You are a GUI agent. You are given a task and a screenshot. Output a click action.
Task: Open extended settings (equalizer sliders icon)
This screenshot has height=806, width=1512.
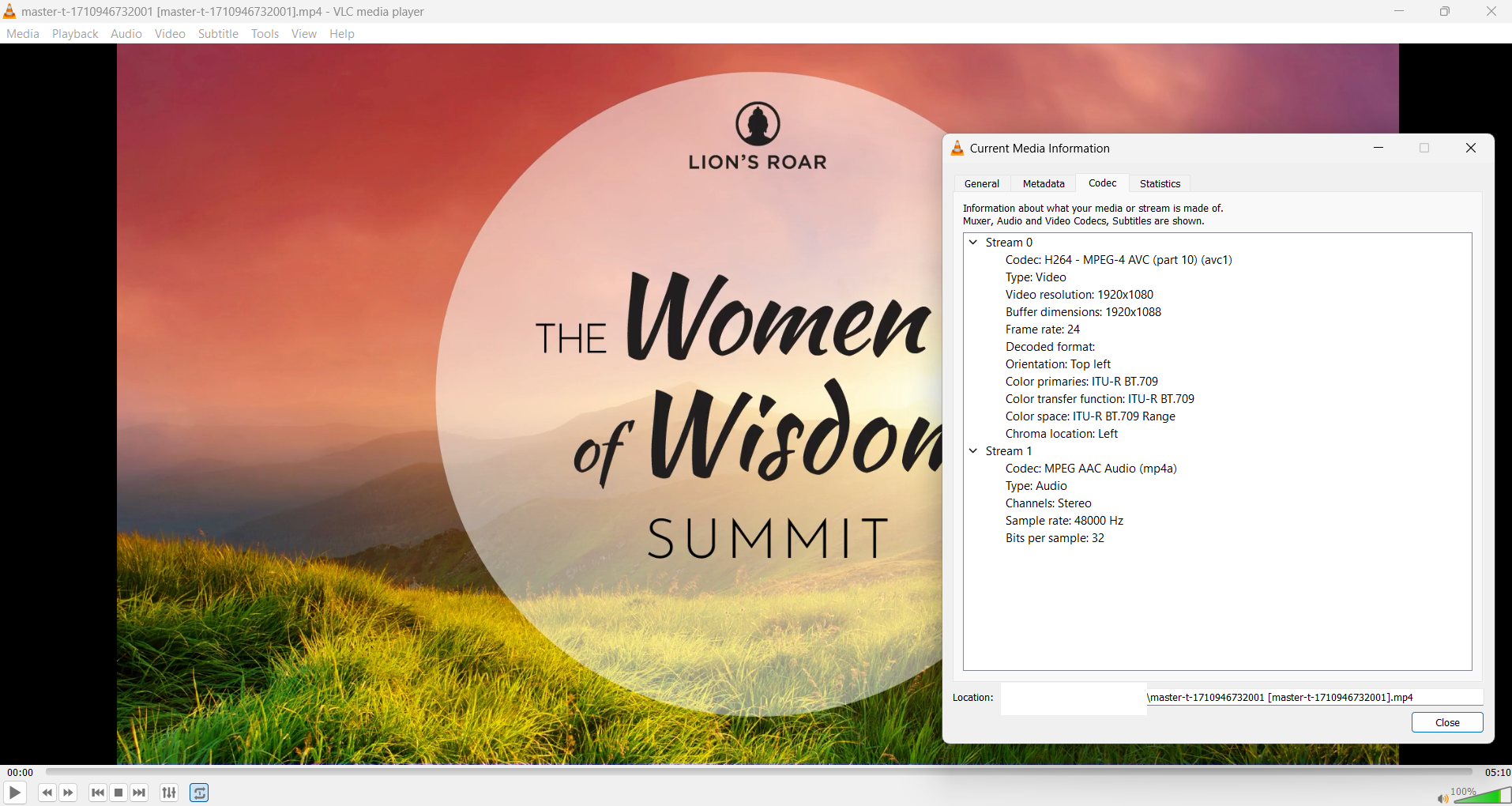(169, 793)
